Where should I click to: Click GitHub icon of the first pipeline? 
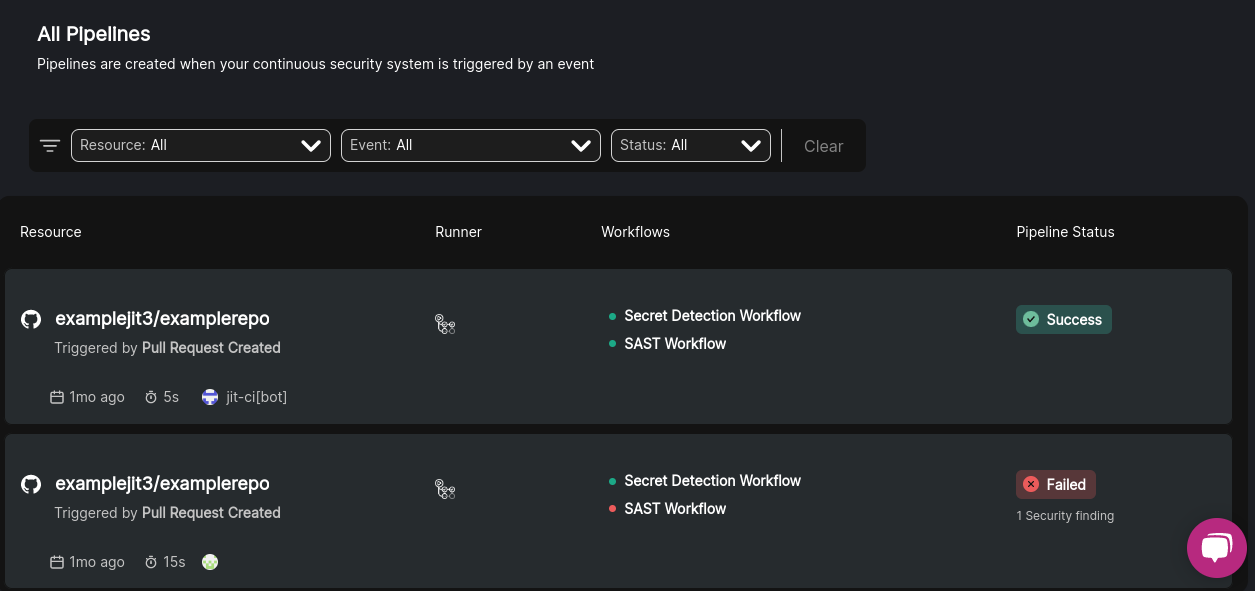[31, 319]
